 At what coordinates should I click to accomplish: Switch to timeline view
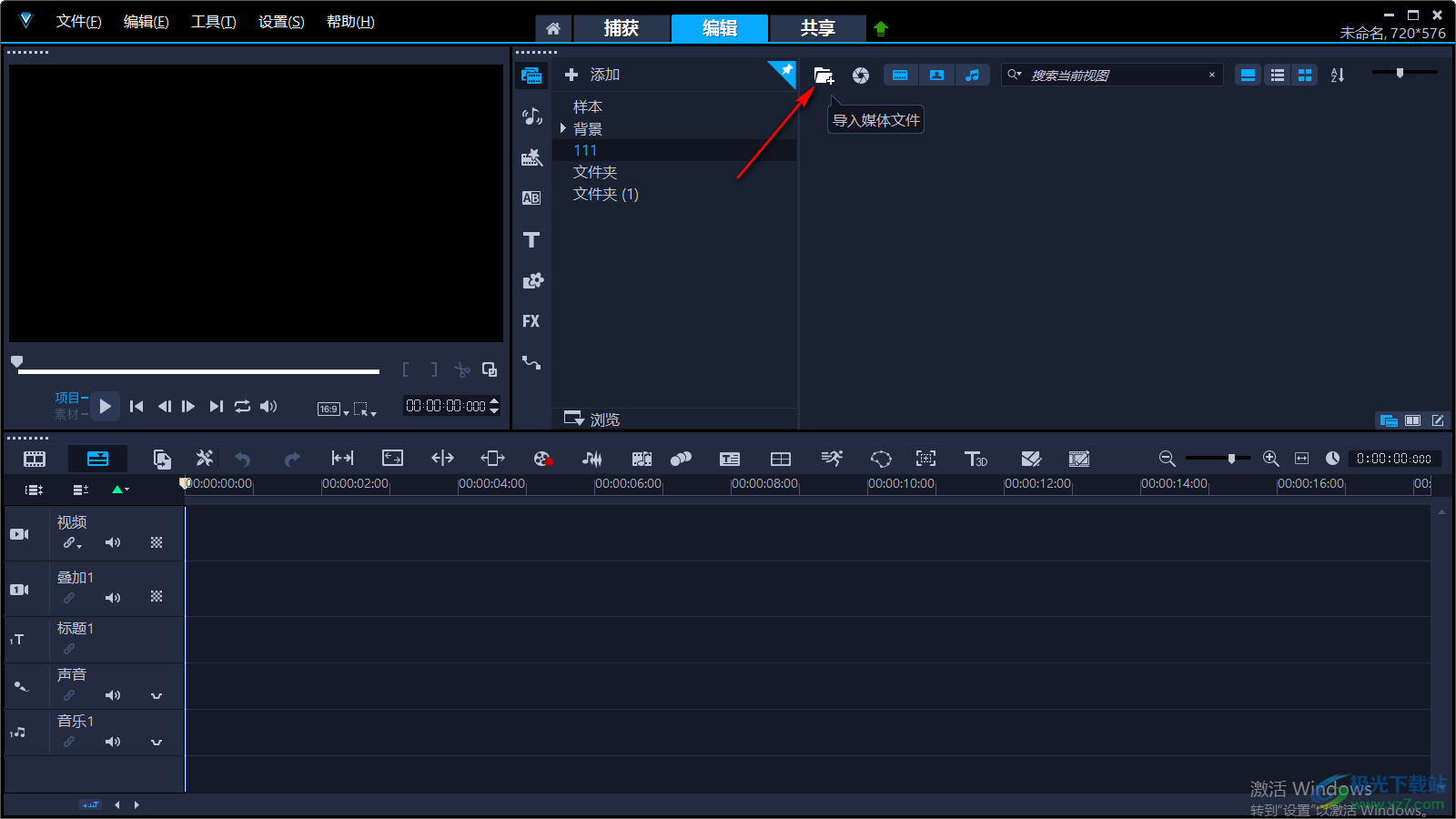(97, 459)
